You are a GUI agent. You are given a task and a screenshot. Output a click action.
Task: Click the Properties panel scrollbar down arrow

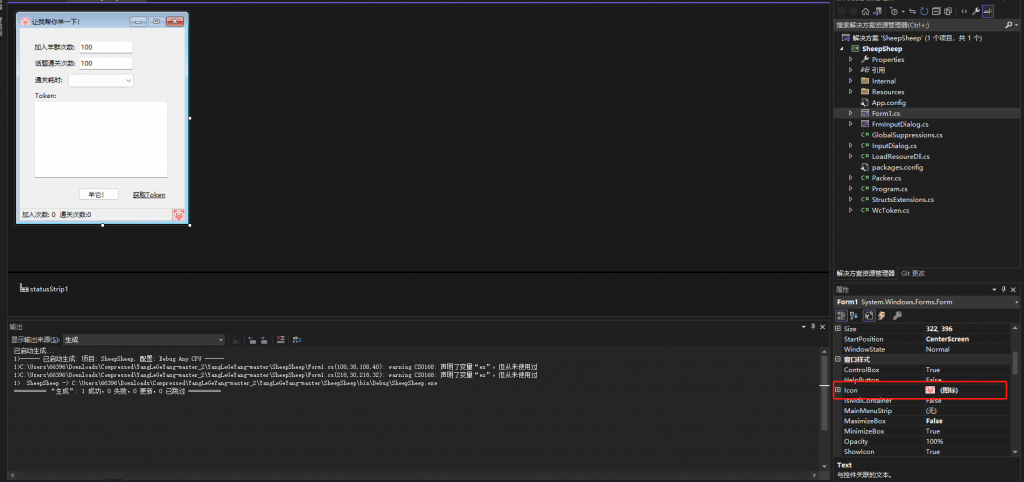[x=1015, y=453]
